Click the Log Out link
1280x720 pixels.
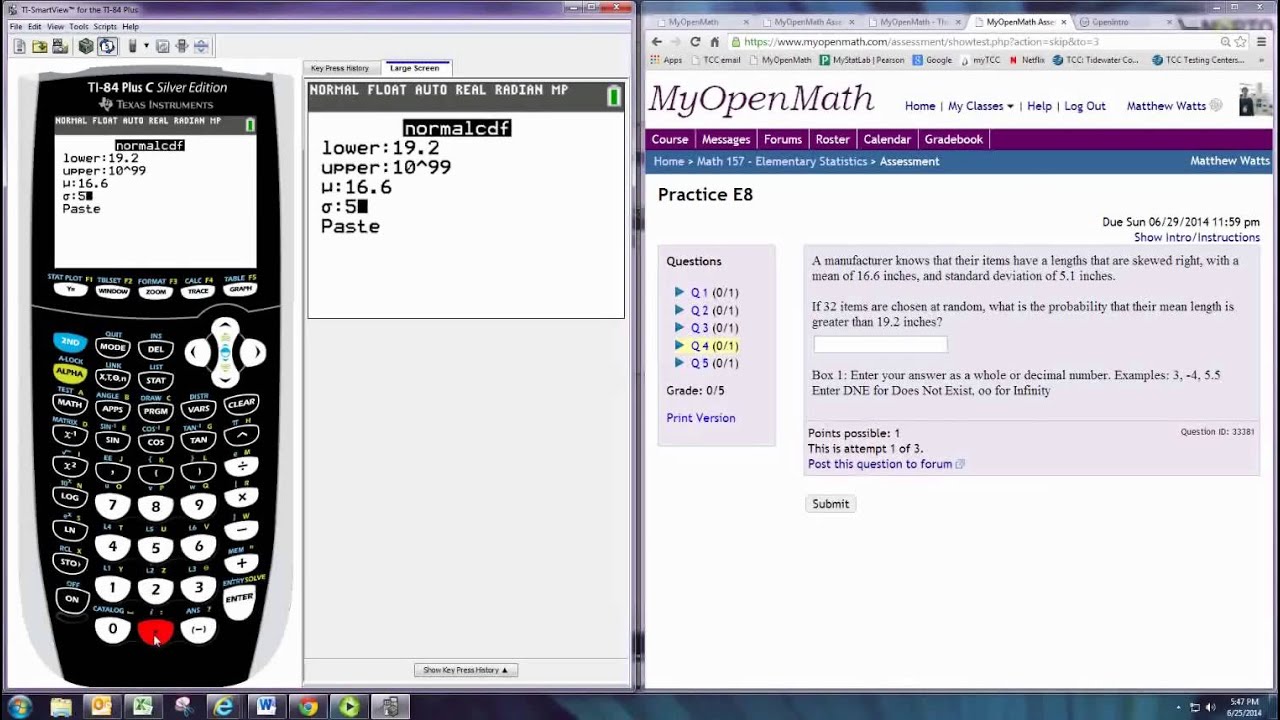click(1085, 106)
